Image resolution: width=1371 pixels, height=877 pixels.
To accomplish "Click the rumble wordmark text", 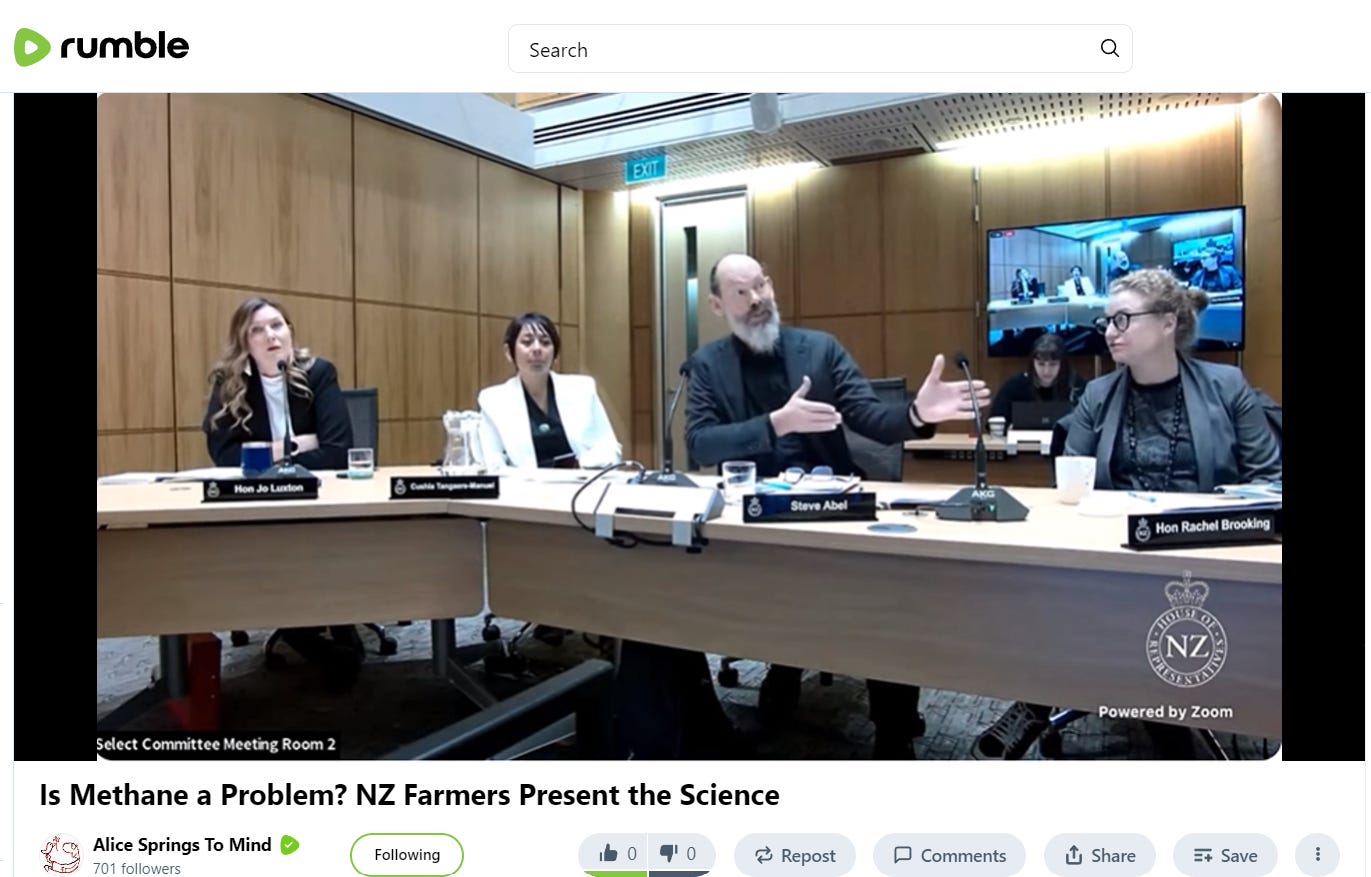I will (x=124, y=46).
